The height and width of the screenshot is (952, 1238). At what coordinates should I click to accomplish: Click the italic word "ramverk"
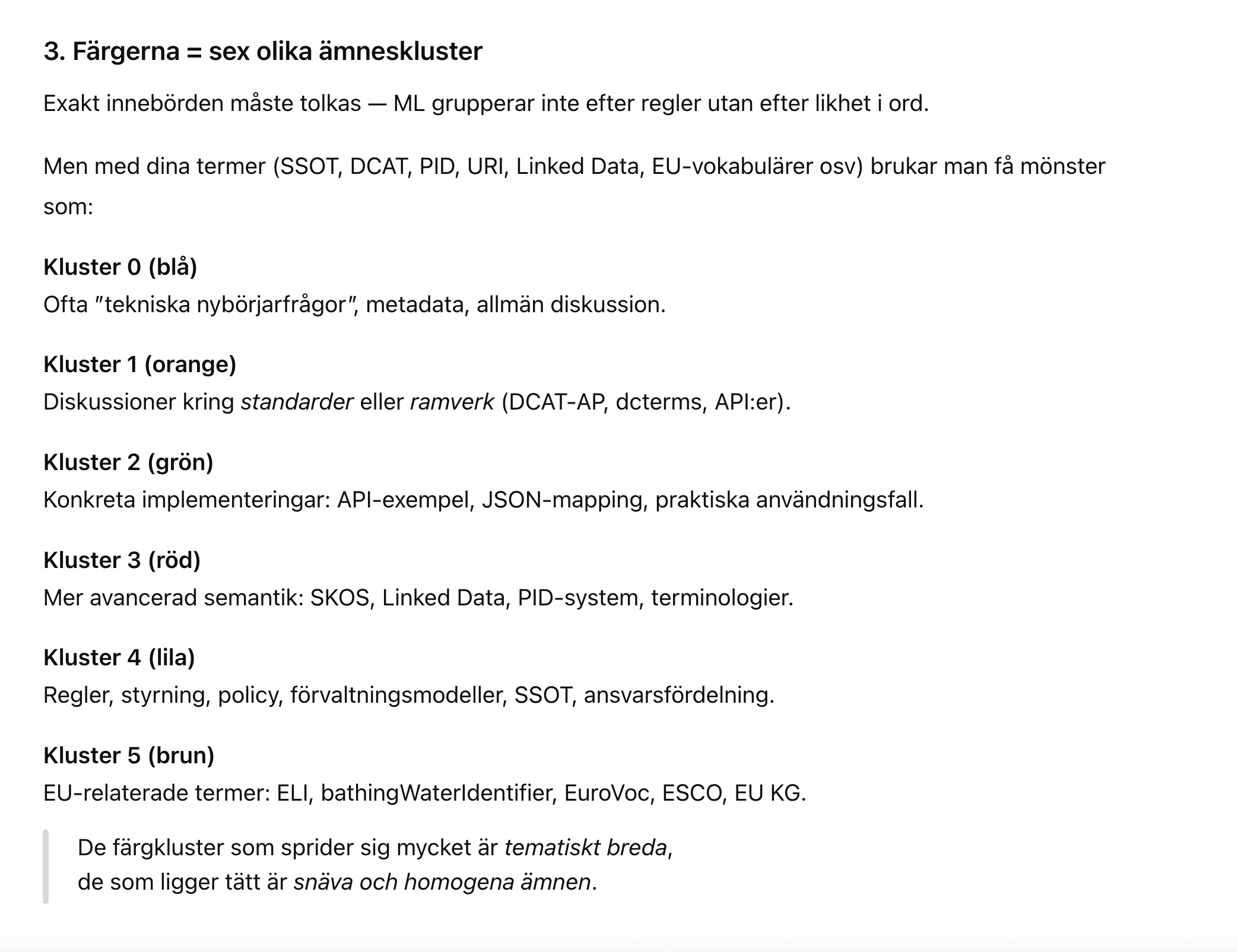click(x=452, y=402)
